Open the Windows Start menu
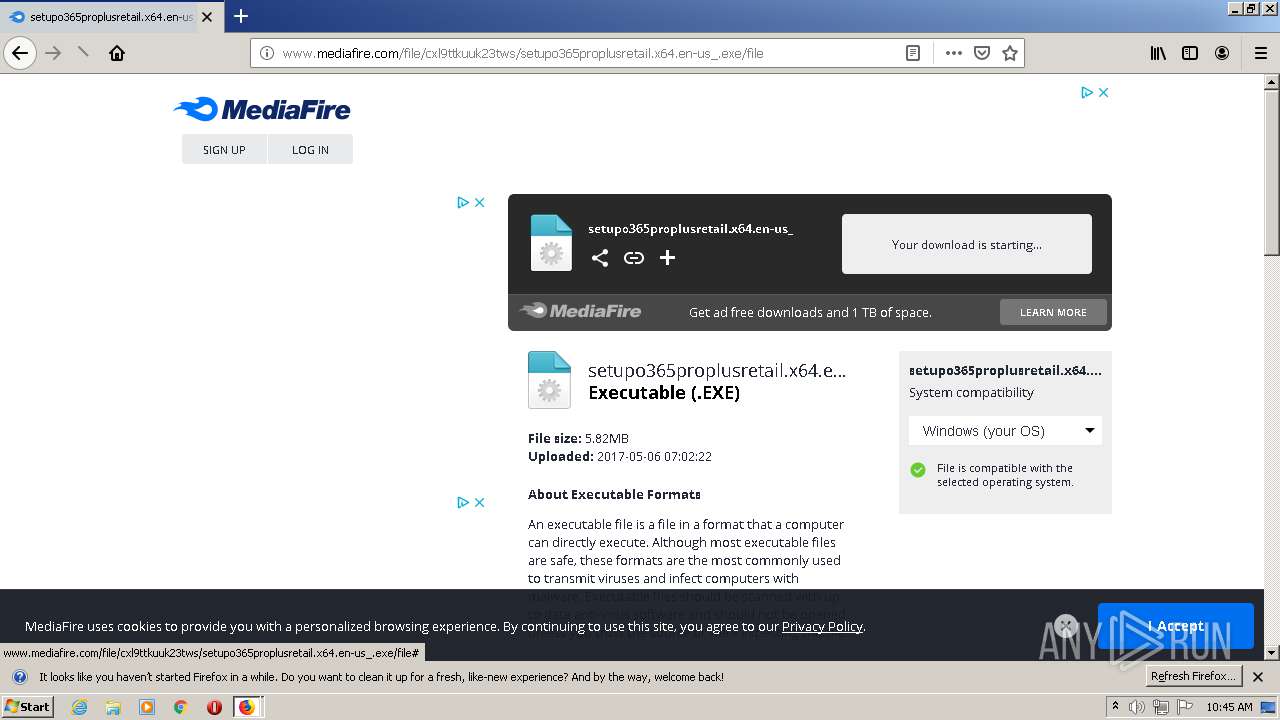 [x=27, y=706]
